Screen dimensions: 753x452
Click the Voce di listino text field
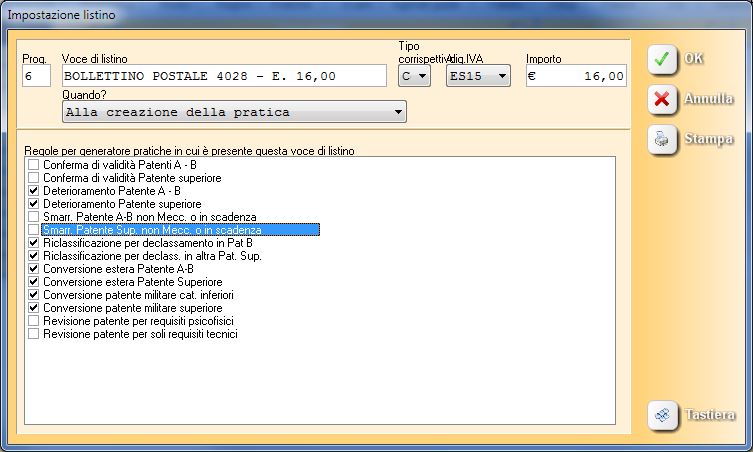[x=223, y=76]
